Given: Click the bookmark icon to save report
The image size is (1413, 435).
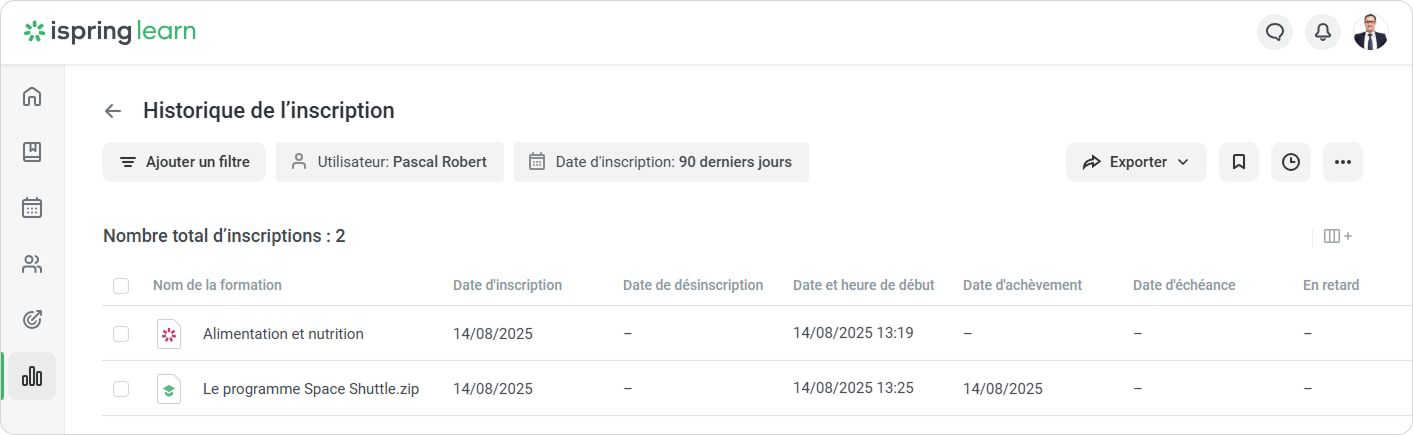Looking at the screenshot, I should click(1238, 162).
